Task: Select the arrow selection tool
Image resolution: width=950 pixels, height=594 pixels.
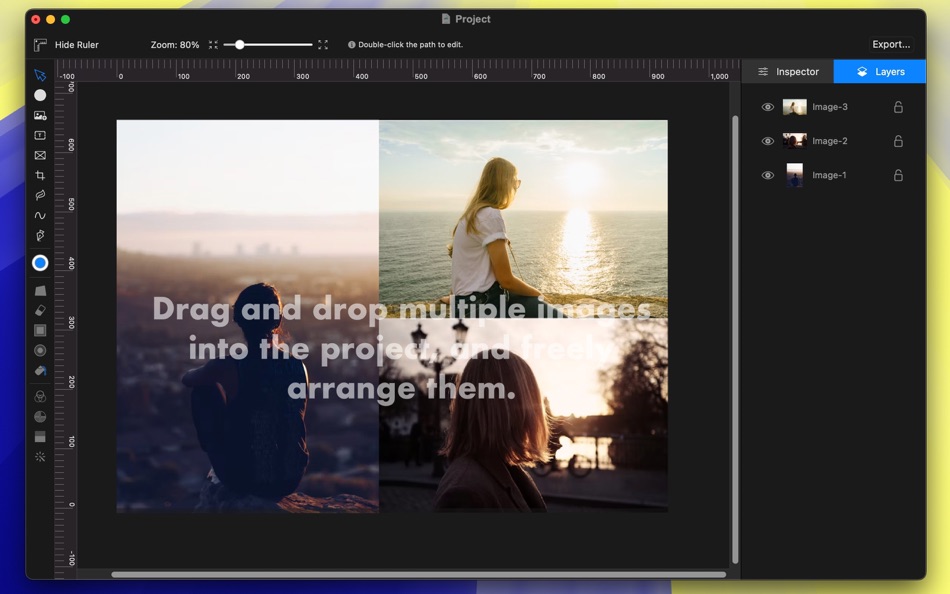Action: 40,75
